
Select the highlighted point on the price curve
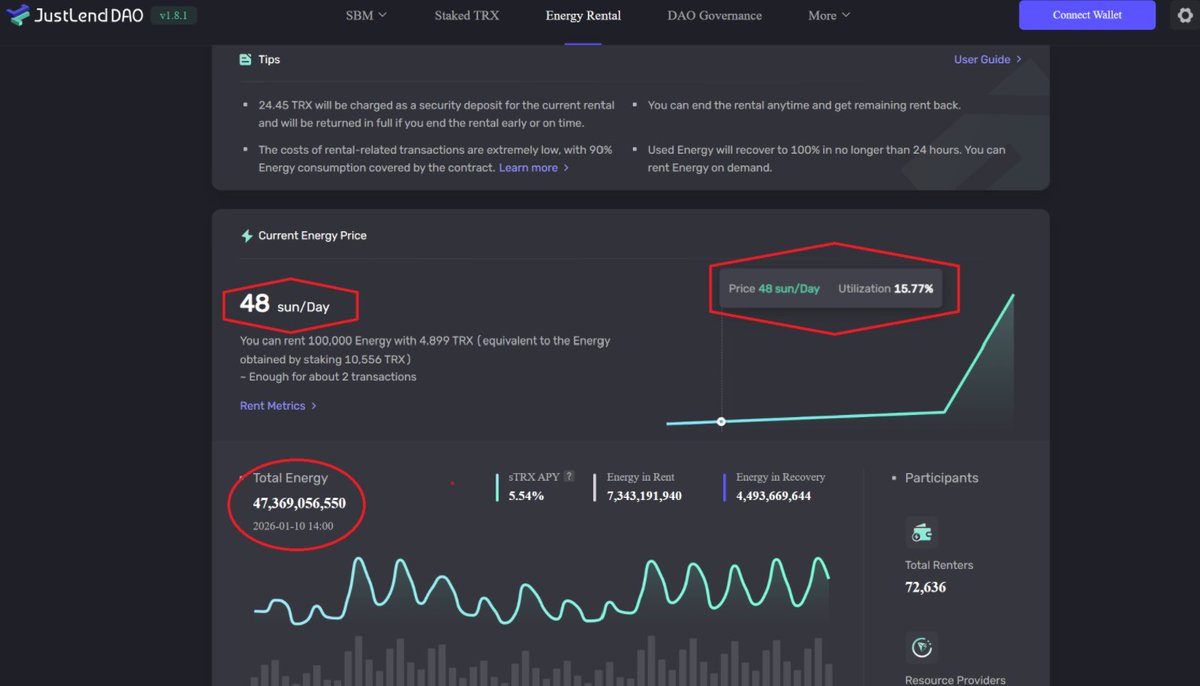click(722, 422)
